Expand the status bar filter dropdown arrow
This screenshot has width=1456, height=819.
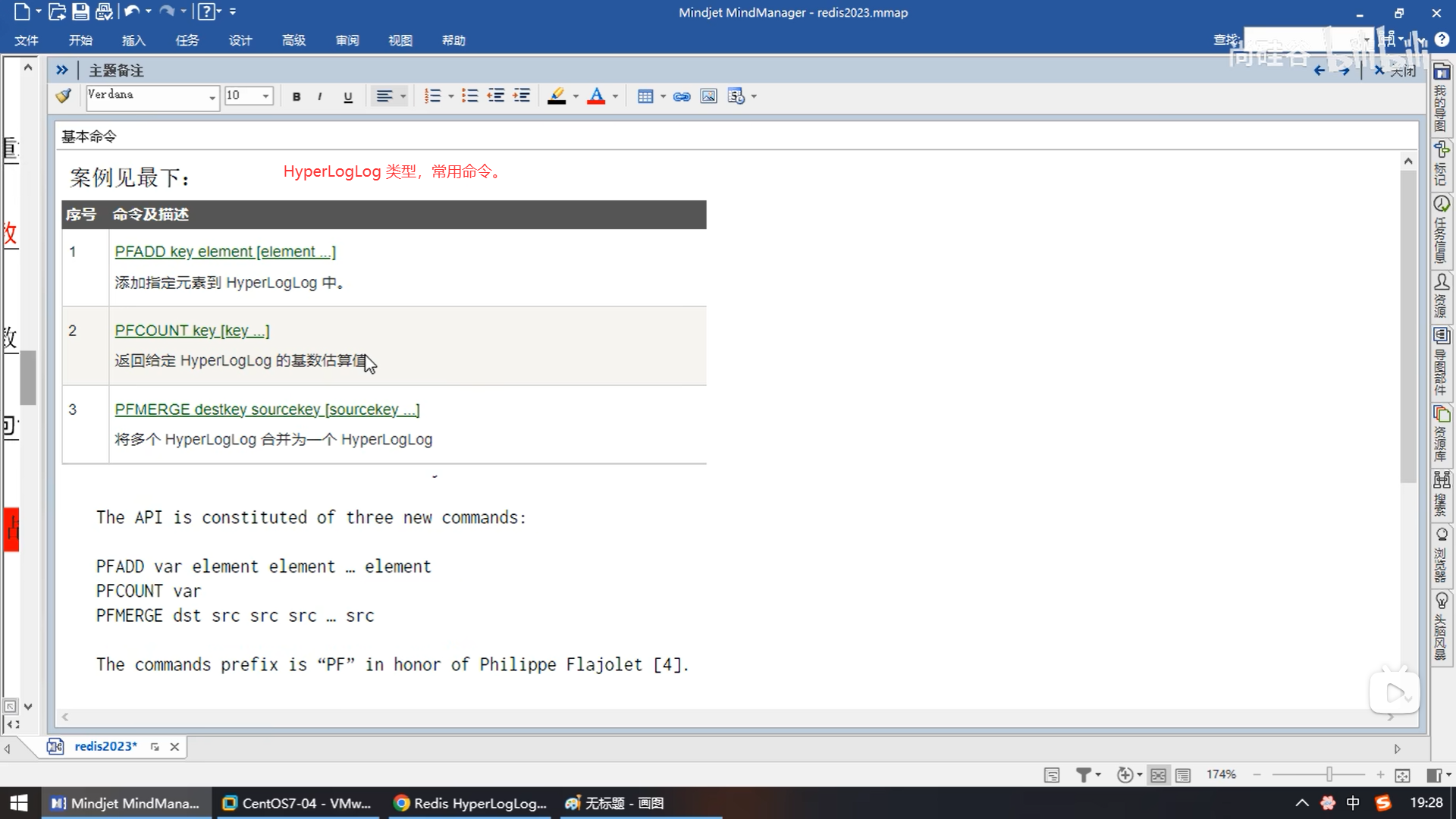point(1098,774)
